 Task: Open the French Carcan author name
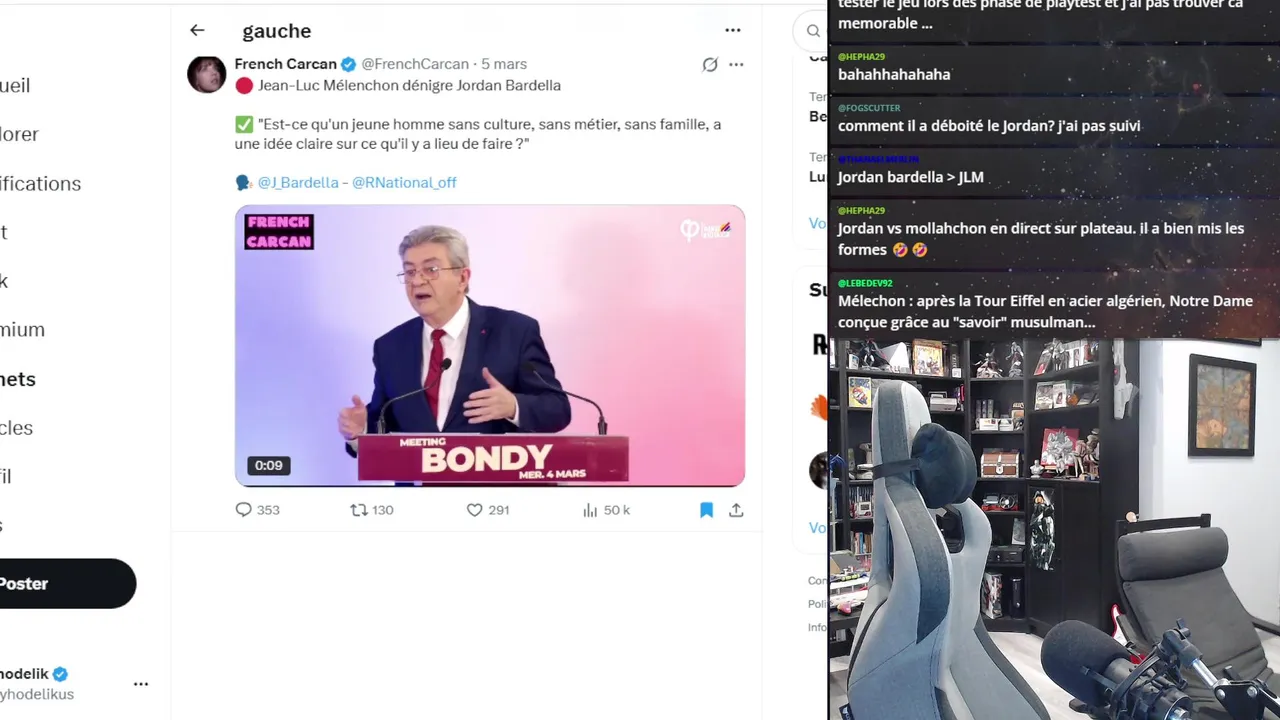[285, 64]
